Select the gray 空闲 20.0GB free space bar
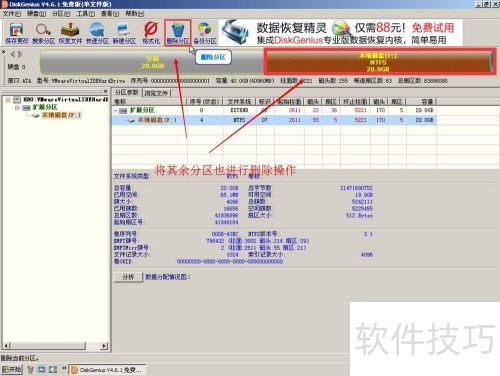500x376 pixels. (152, 62)
